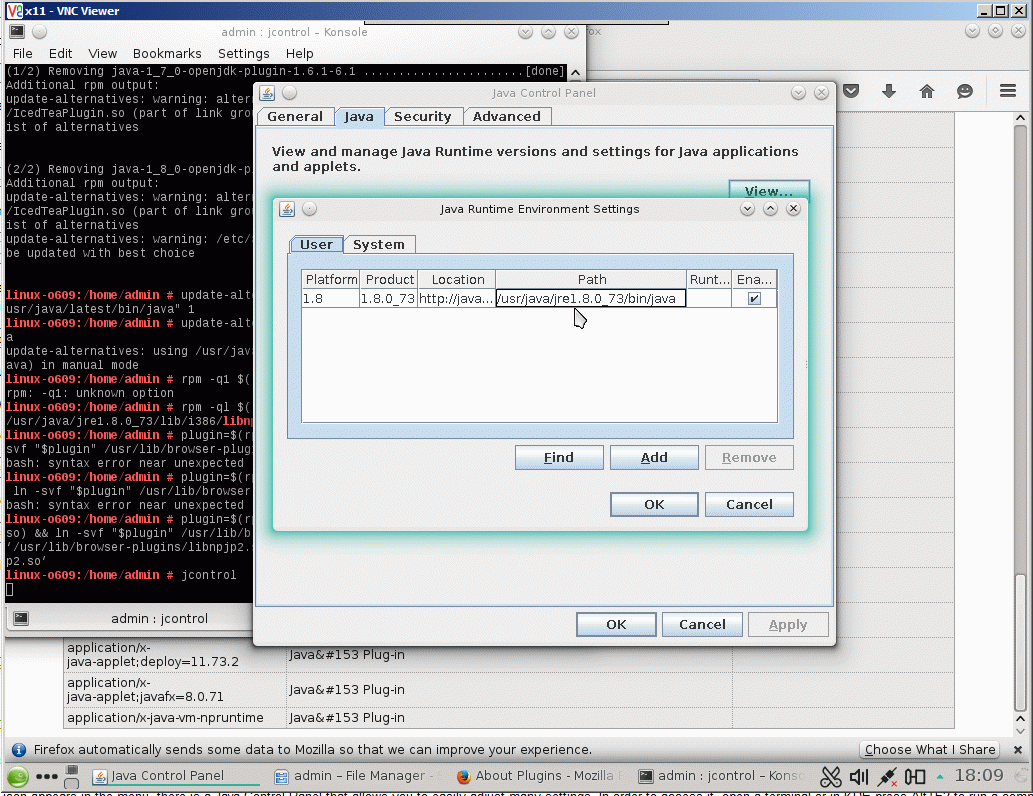Toggle the Enabled checkbox for JRE 1.8
Image resolution: width=1033 pixels, height=796 pixels.
point(754,298)
